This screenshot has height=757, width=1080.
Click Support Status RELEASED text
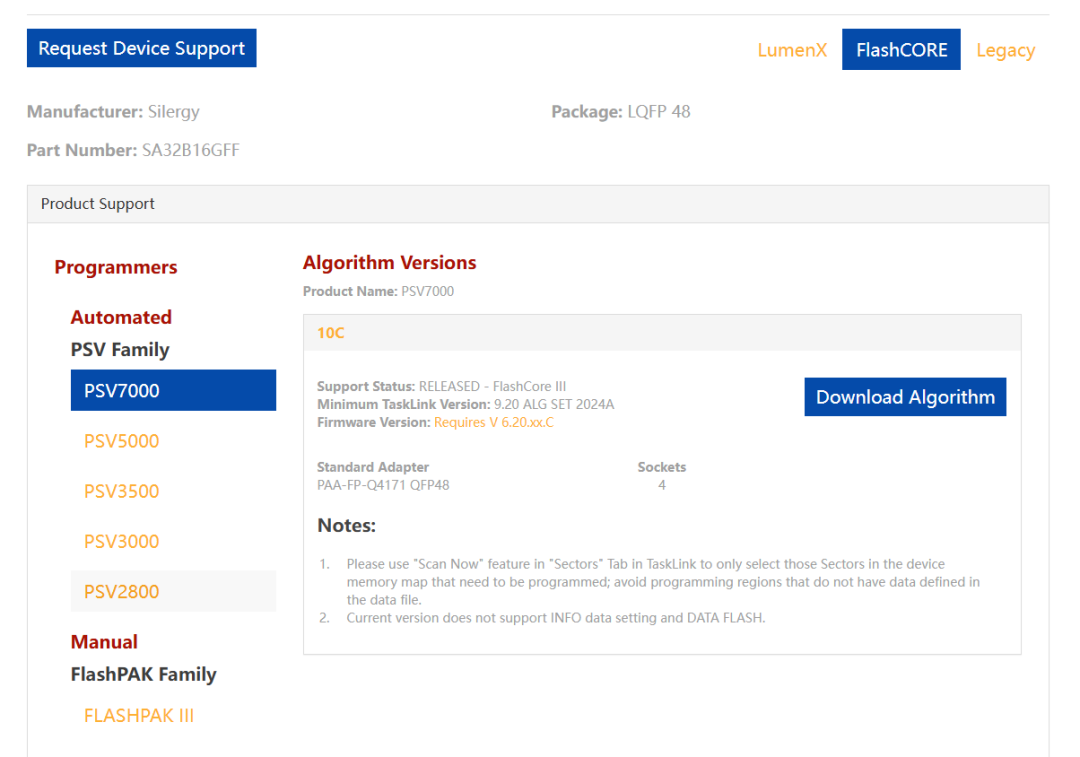442,386
